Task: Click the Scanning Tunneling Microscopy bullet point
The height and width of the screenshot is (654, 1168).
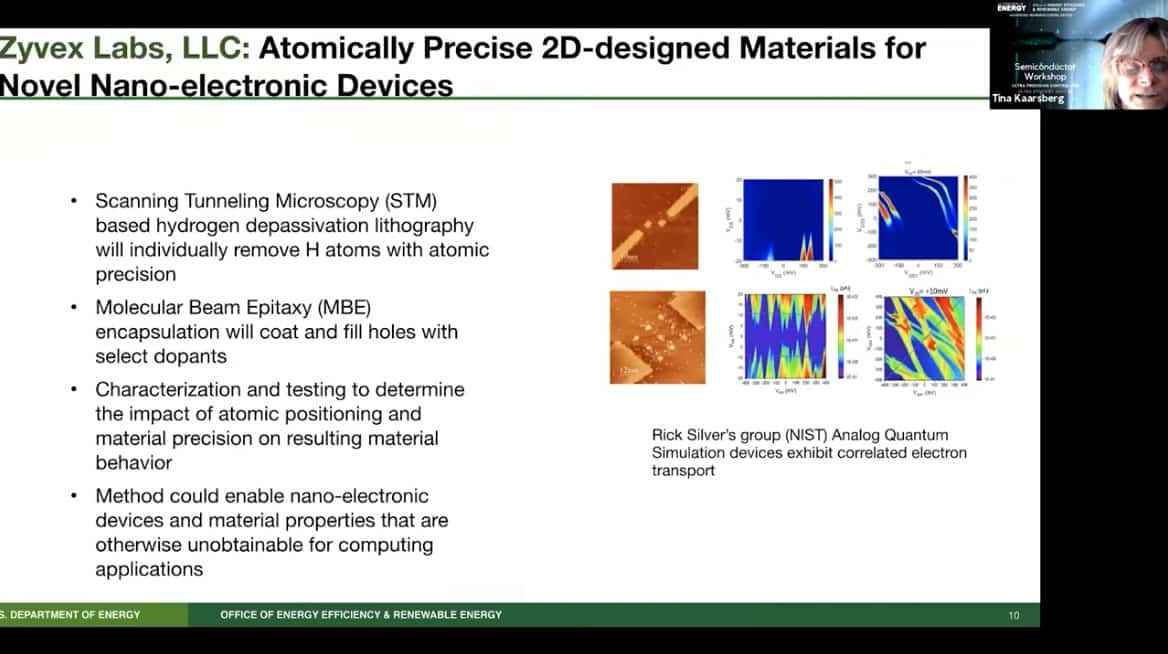Action: click(x=292, y=237)
